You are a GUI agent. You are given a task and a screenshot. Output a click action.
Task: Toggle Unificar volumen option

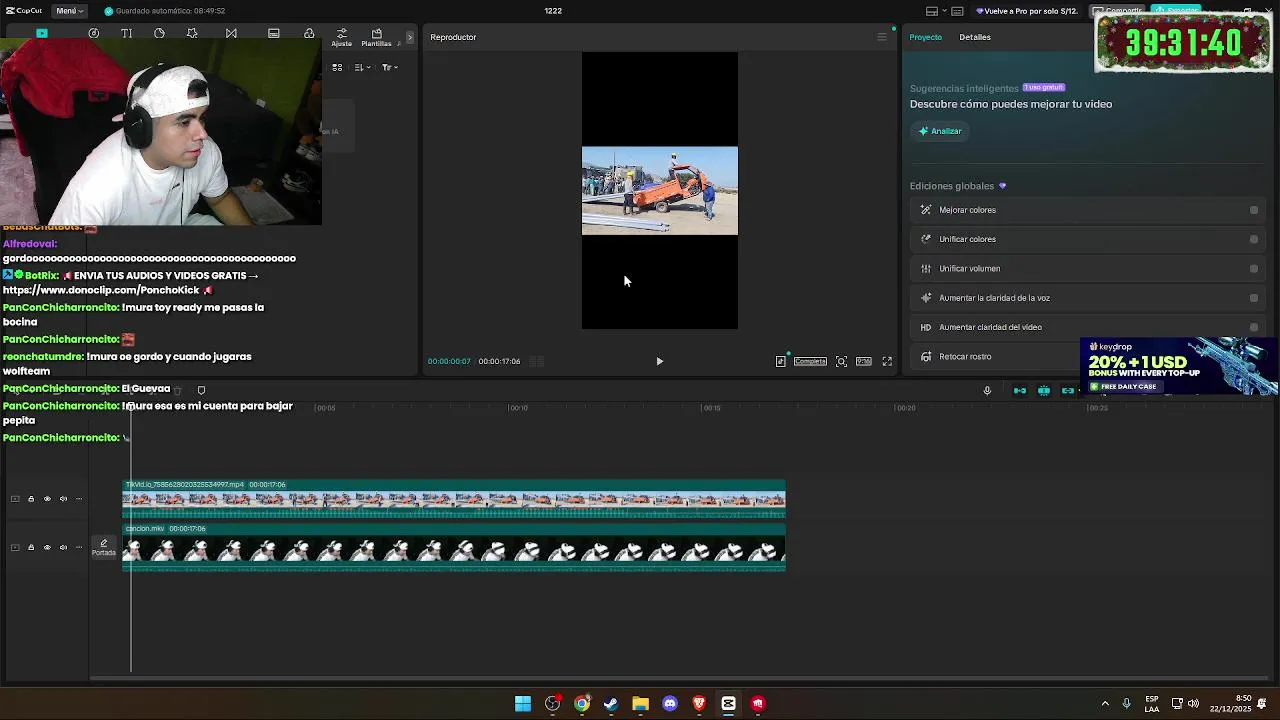click(x=1254, y=268)
